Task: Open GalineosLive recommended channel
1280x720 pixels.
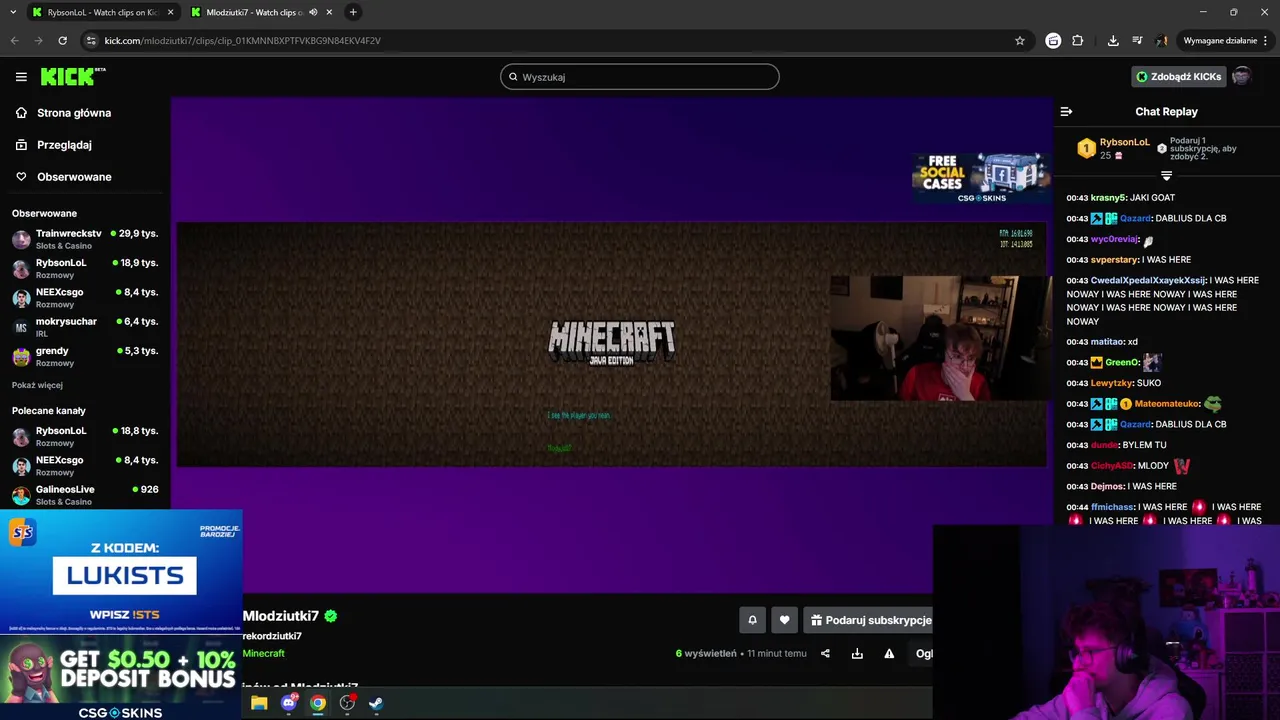Action: 85,495
